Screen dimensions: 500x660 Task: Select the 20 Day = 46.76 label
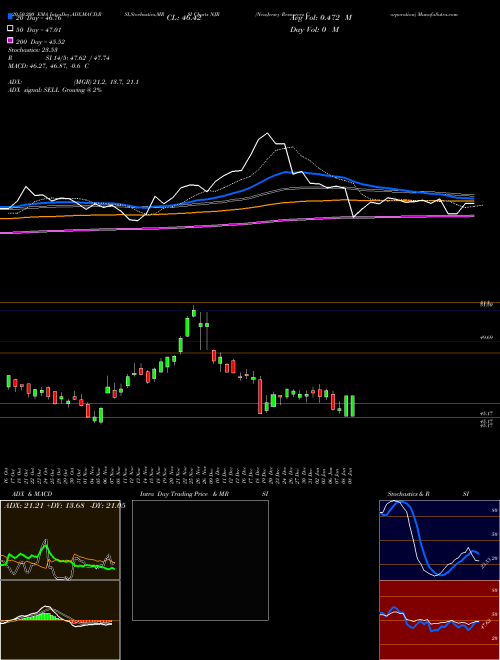pyautogui.click(x=38, y=18)
